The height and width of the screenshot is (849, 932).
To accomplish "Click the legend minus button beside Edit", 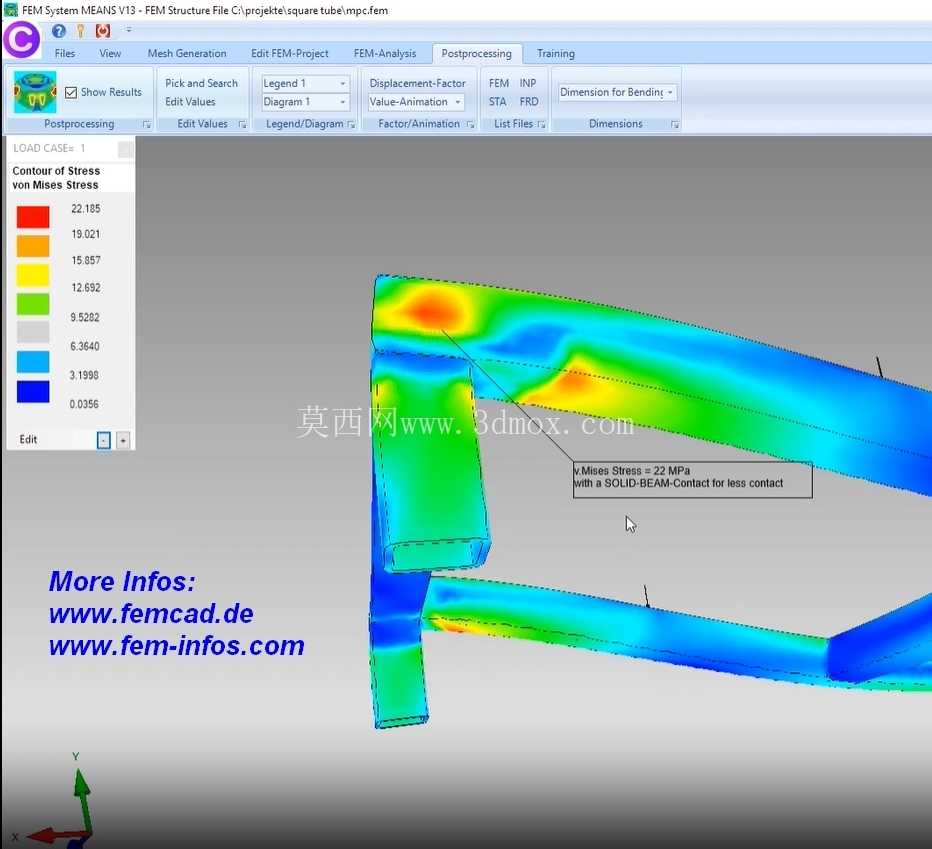I will click(x=103, y=441).
